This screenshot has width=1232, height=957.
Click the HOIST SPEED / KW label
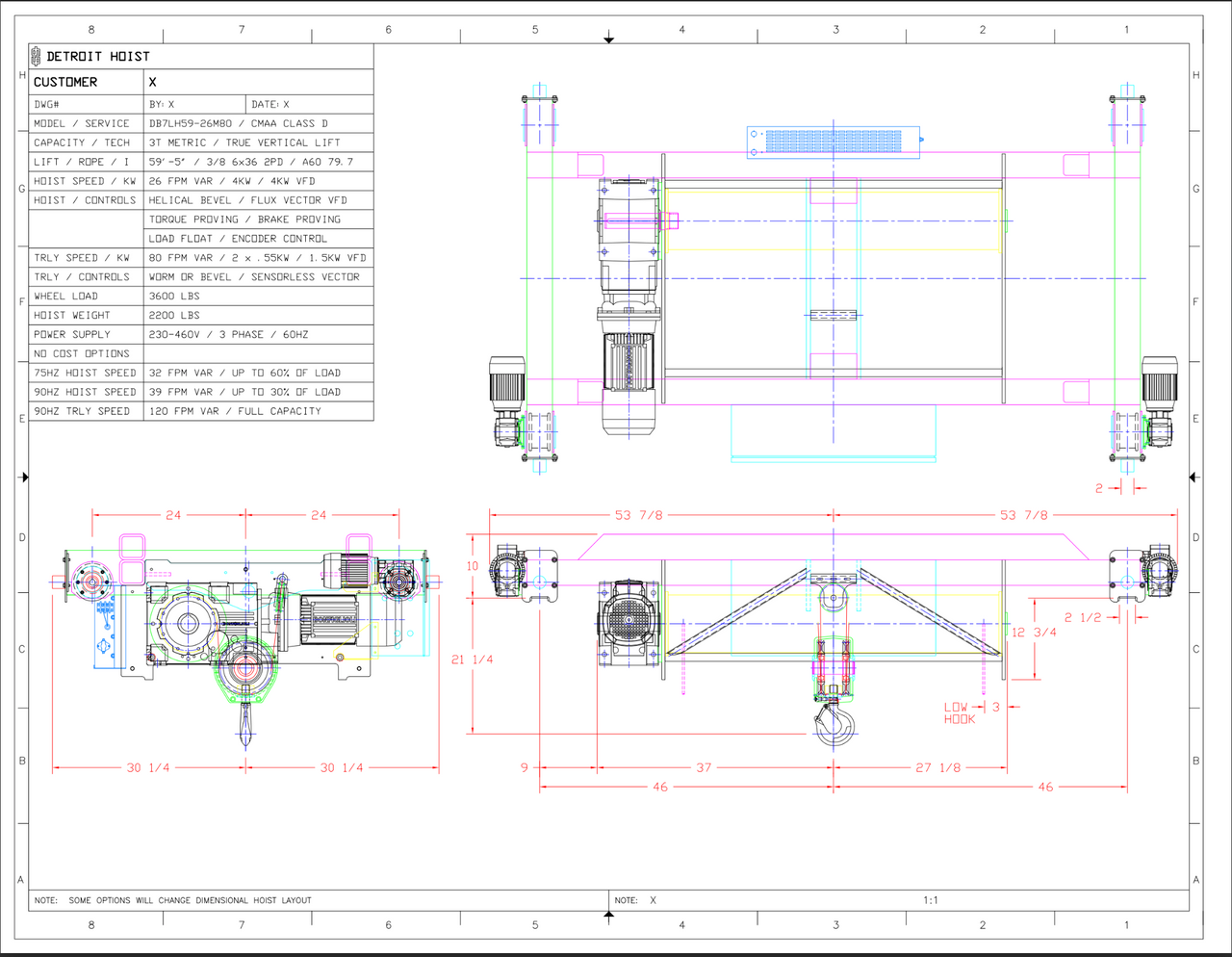pyautogui.click(x=85, y=181)
